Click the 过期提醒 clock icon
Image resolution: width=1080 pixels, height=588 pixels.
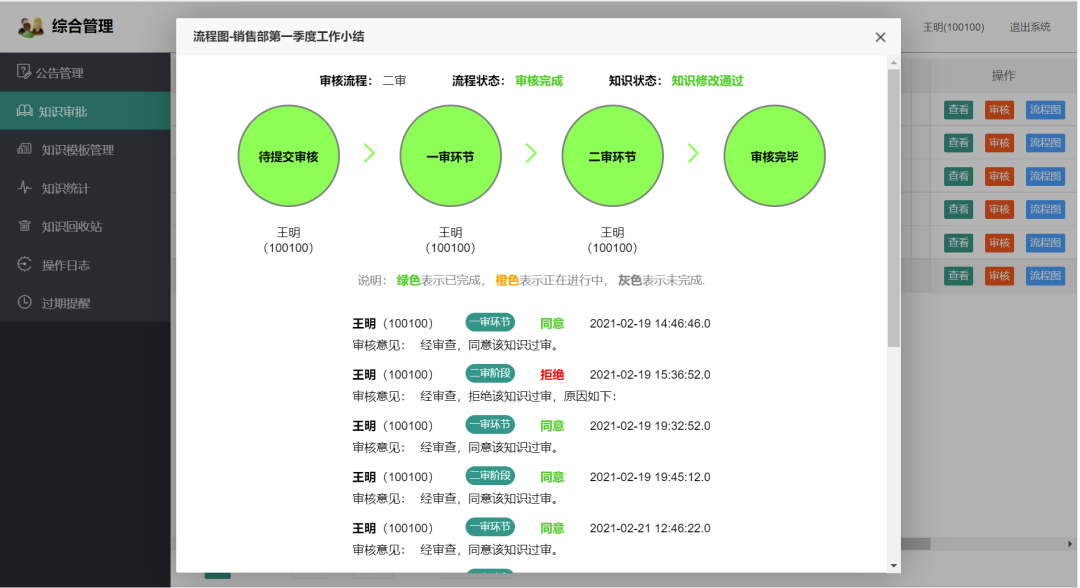pyautogui.click(x=25, y=302)
